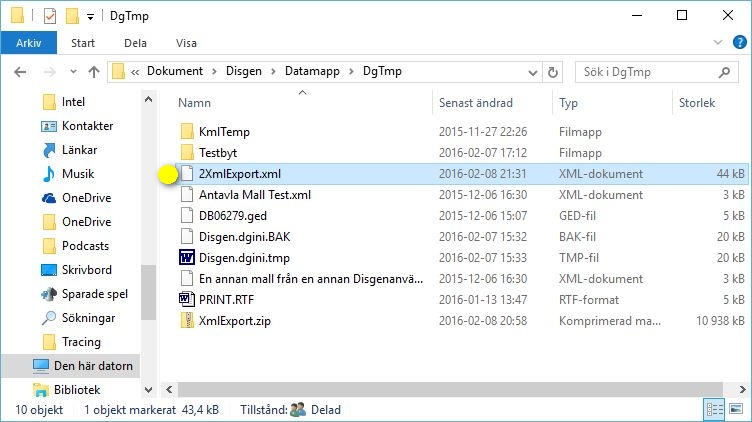The image size is (752, 422).
Task: Go forward with the forward arrow
Action: (49, 72)
